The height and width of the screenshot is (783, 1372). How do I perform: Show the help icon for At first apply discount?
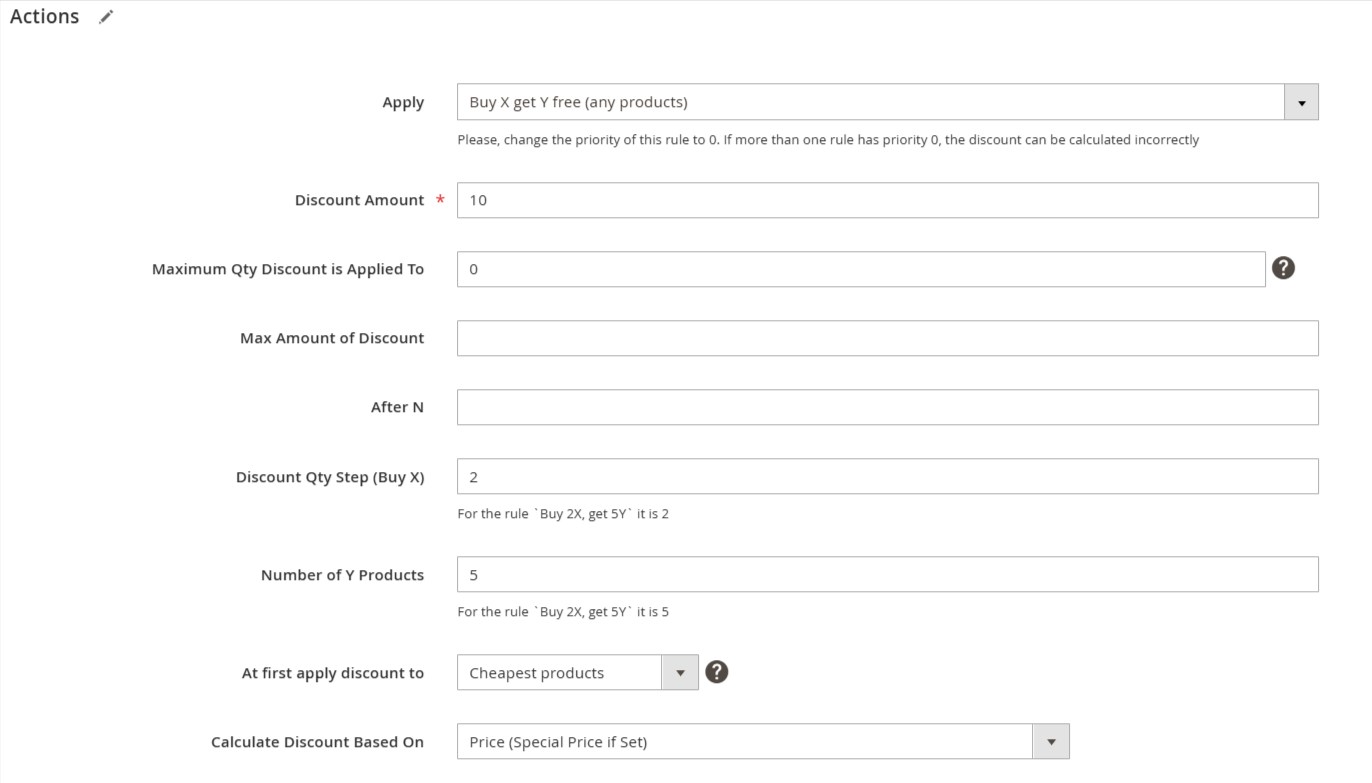click(716, 672)
